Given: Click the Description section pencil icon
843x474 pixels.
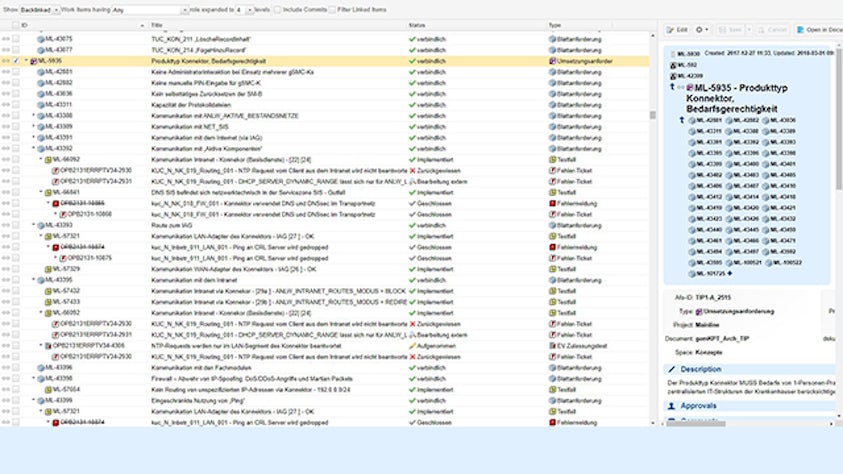Looking at the screenshot, I should click(671, 370).
